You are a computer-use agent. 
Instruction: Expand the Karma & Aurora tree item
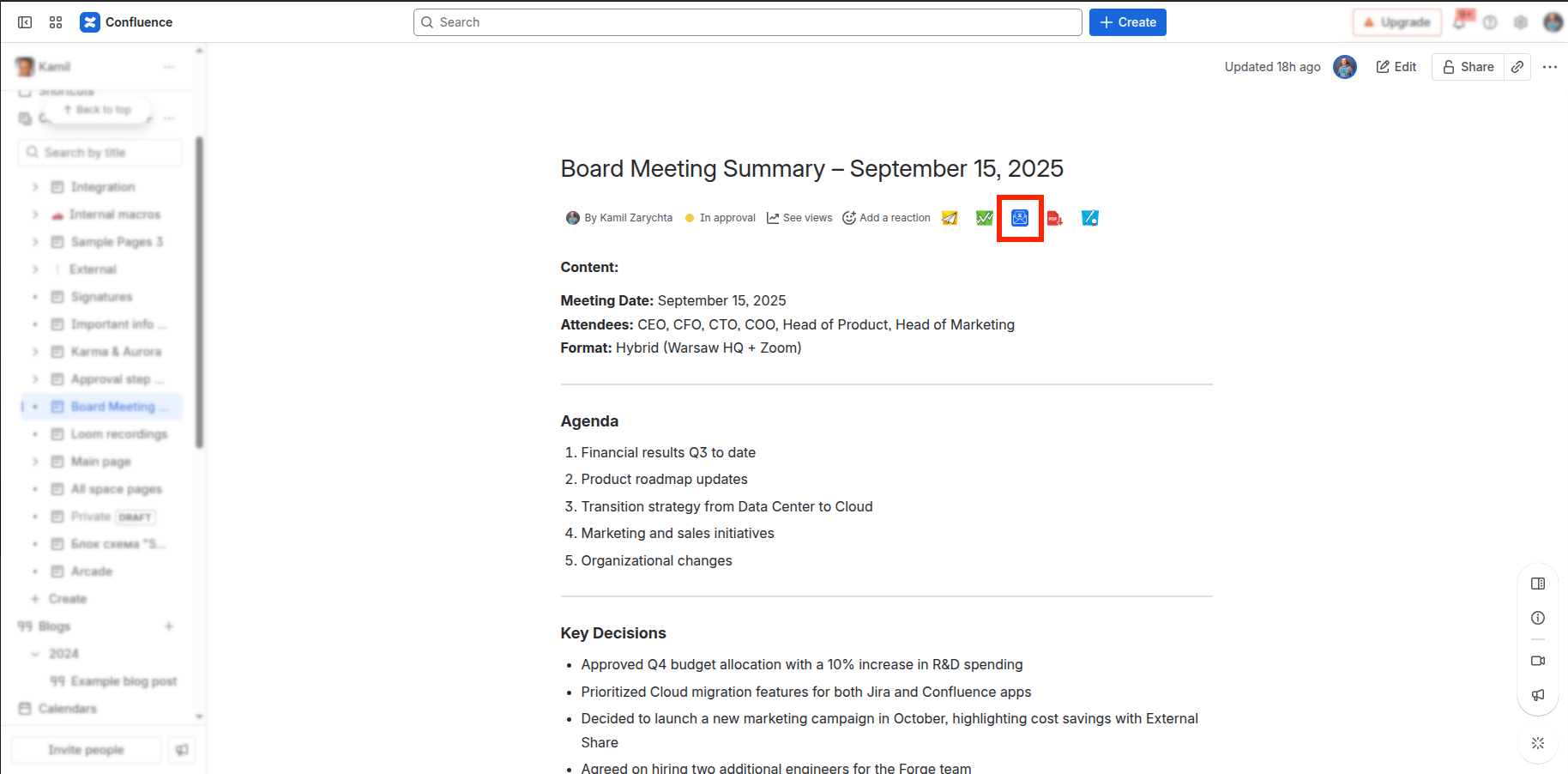tap(35, 352)
